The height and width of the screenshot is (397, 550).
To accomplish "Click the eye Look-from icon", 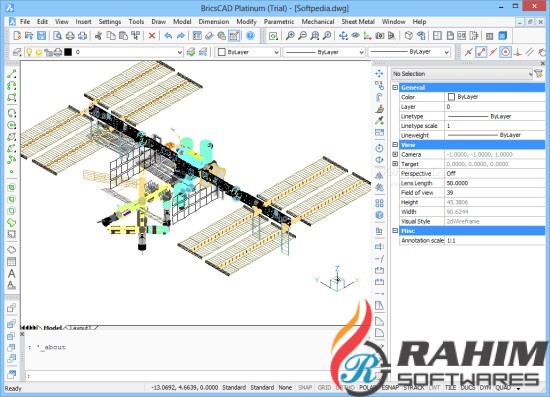I will (355, 35).
